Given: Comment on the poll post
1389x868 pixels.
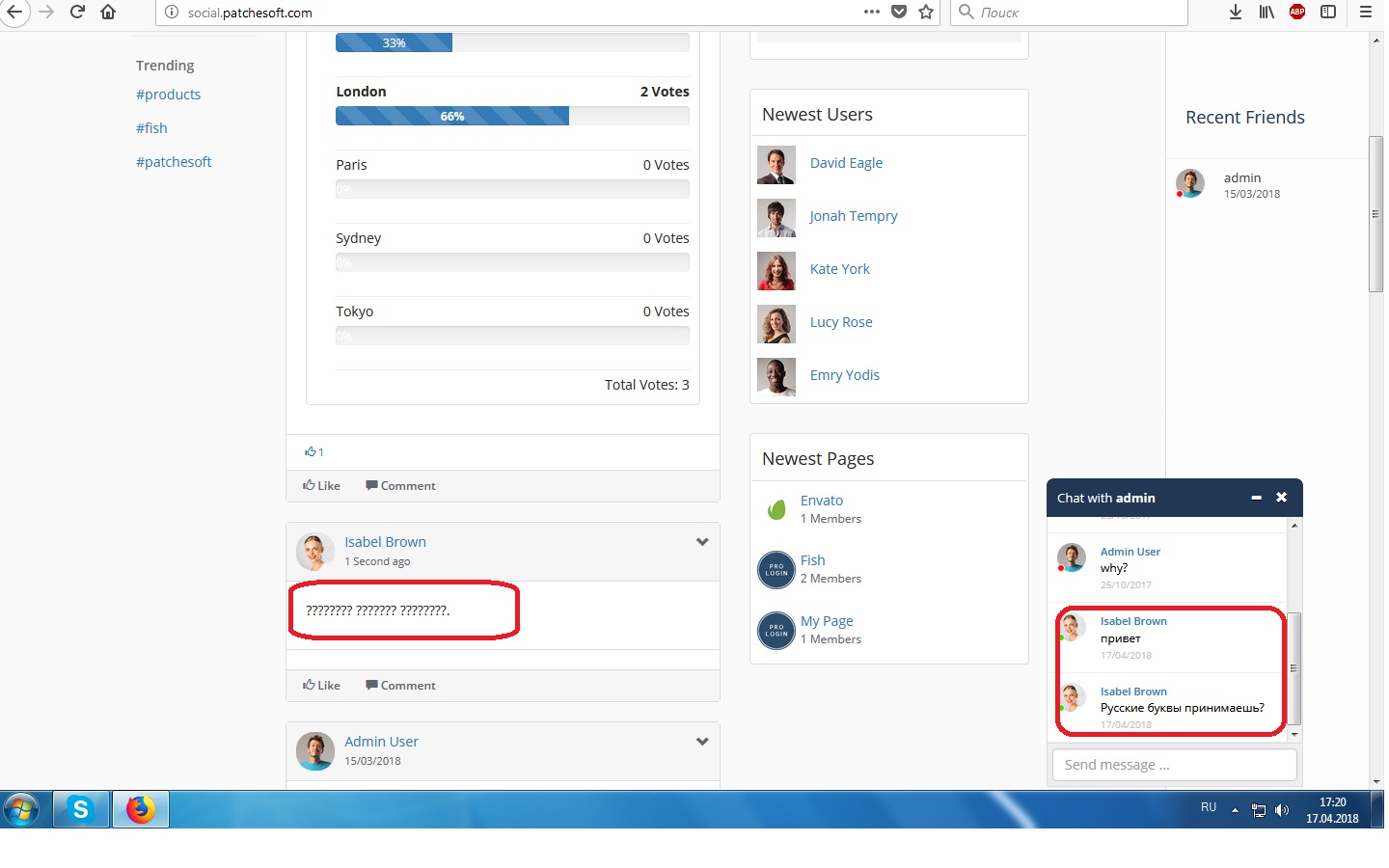Looking at the screenshot, I should (400, 486).
